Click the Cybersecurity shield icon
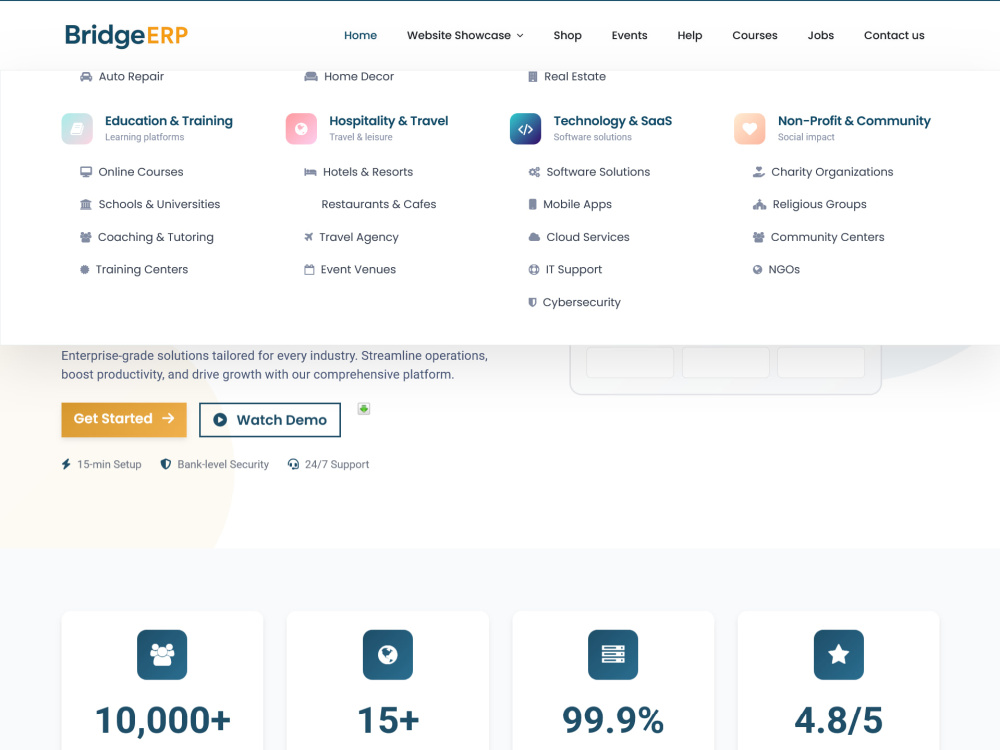Image resolution: width=1000 pixels, height=750 pixels. 533,302
